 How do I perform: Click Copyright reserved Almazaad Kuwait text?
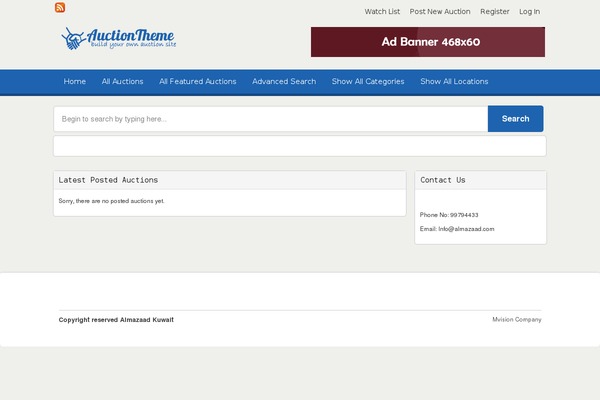click(x=116, y=320)
